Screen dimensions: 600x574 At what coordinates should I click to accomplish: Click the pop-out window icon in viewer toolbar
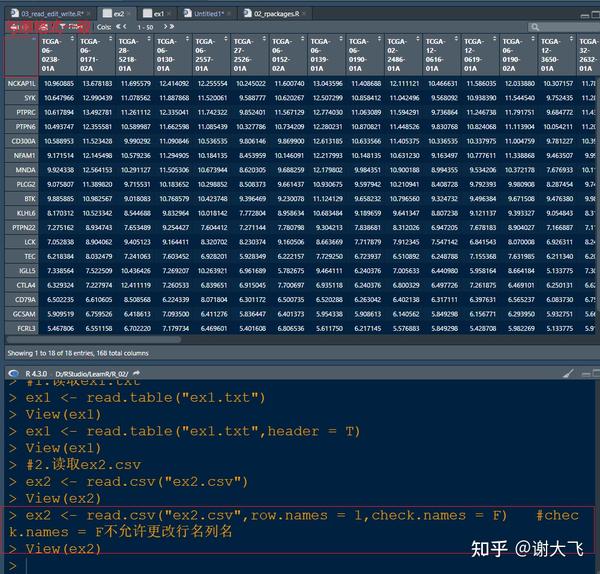tap(44, 27)
